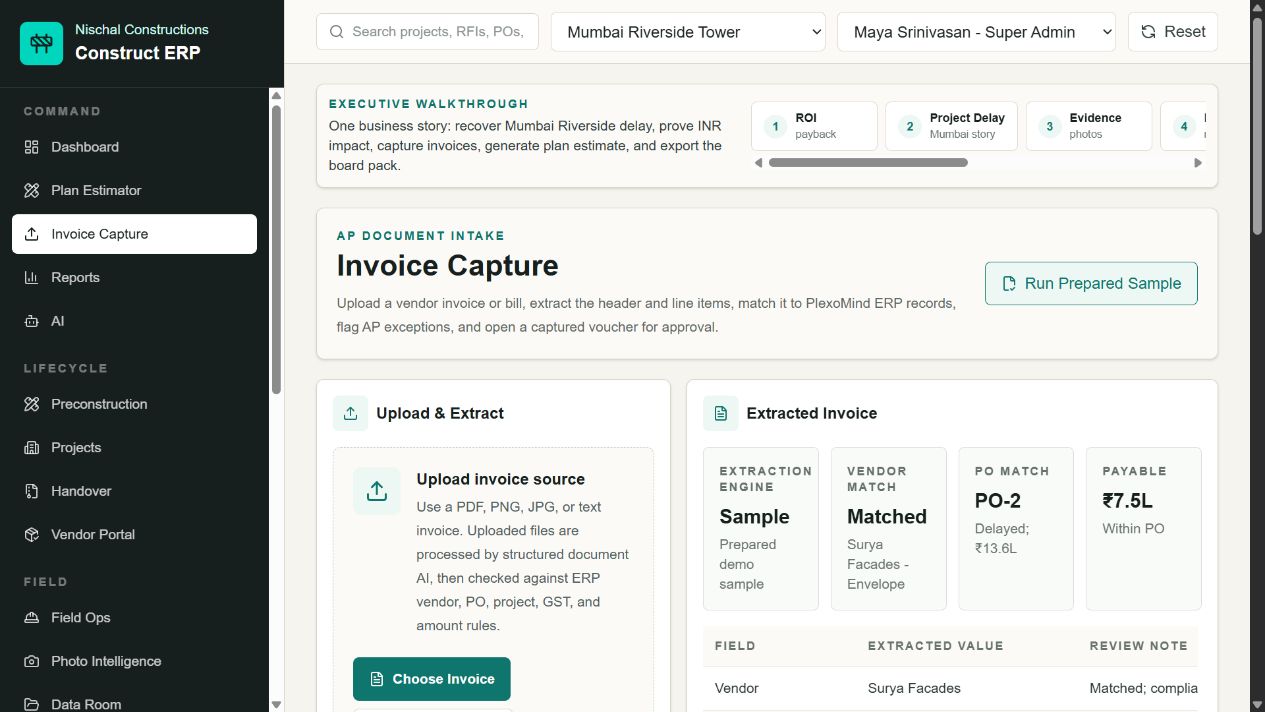
Task: Open the Dashboard menu item
Action: (x=134, y=147)
